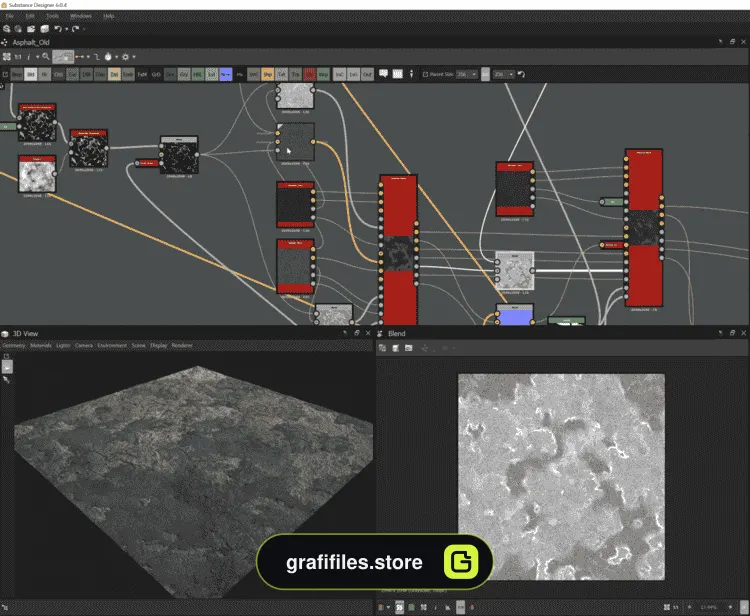
Task: Click the stopwatch timing icon in graph toolbar
Action: point(108,56)
